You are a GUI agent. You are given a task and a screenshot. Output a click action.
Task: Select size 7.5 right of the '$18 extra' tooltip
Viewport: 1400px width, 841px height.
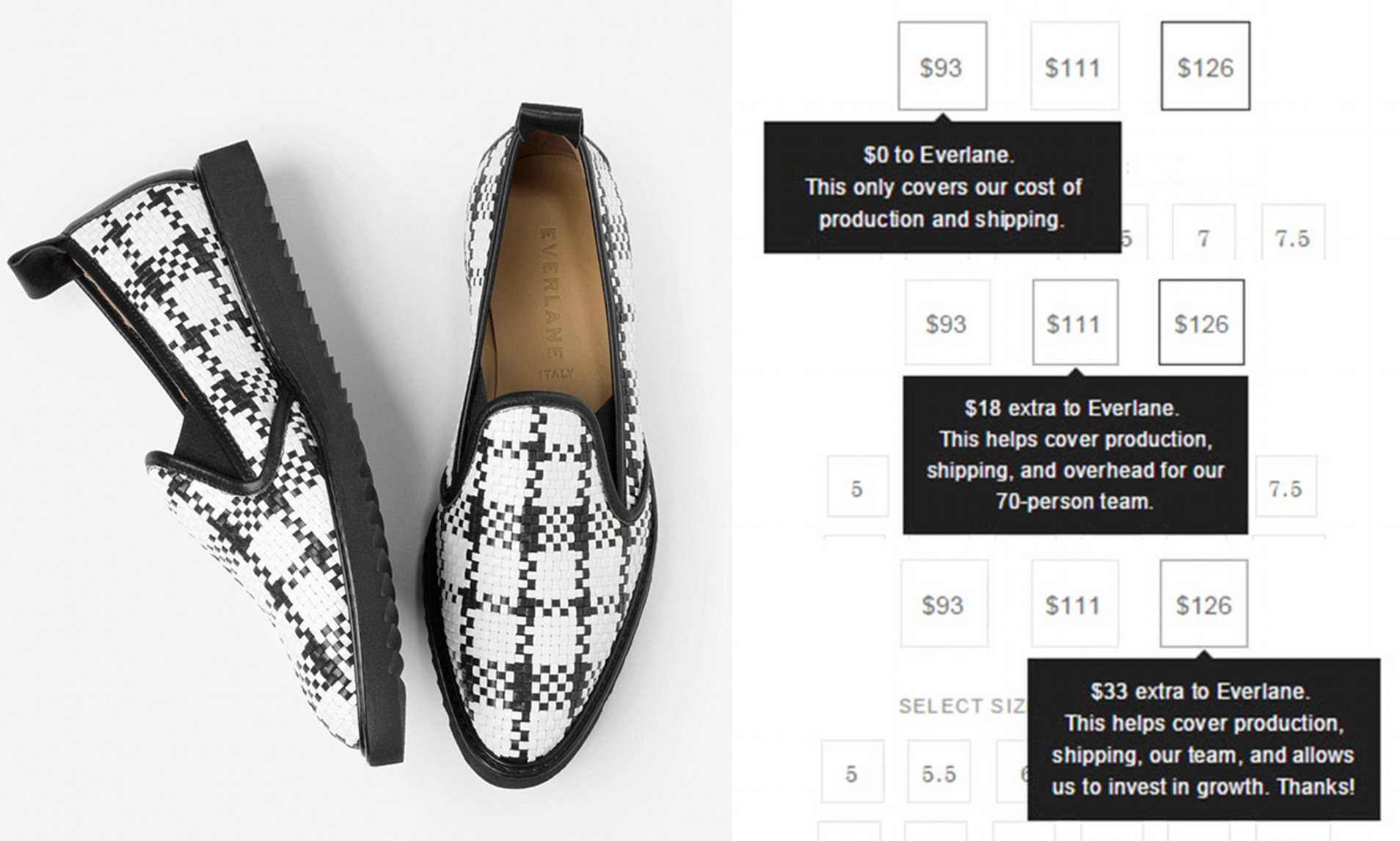coord(1286,487)
